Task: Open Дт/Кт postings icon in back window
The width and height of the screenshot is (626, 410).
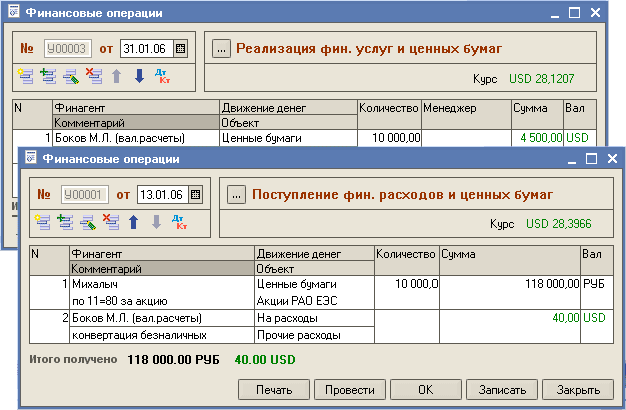Action: (x=162, y=75)
